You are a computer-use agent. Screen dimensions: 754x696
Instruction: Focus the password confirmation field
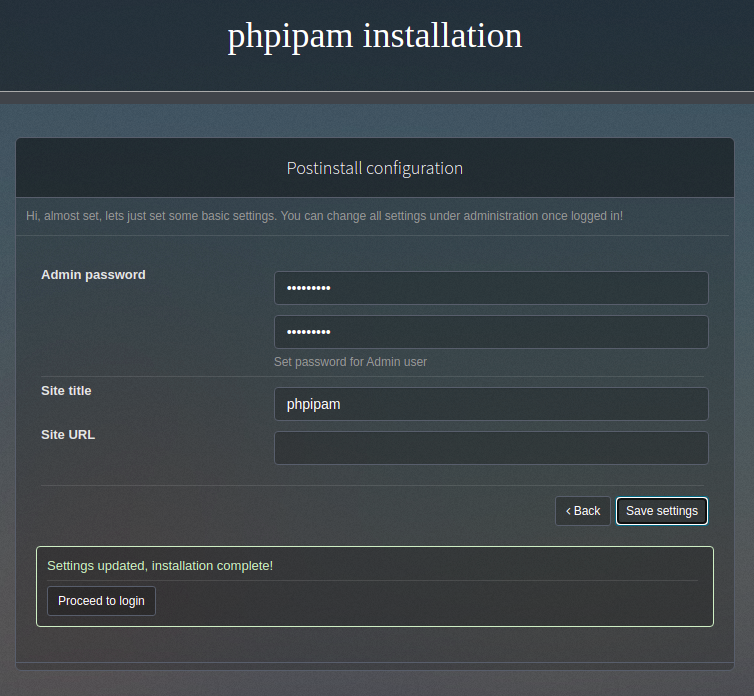491,332
